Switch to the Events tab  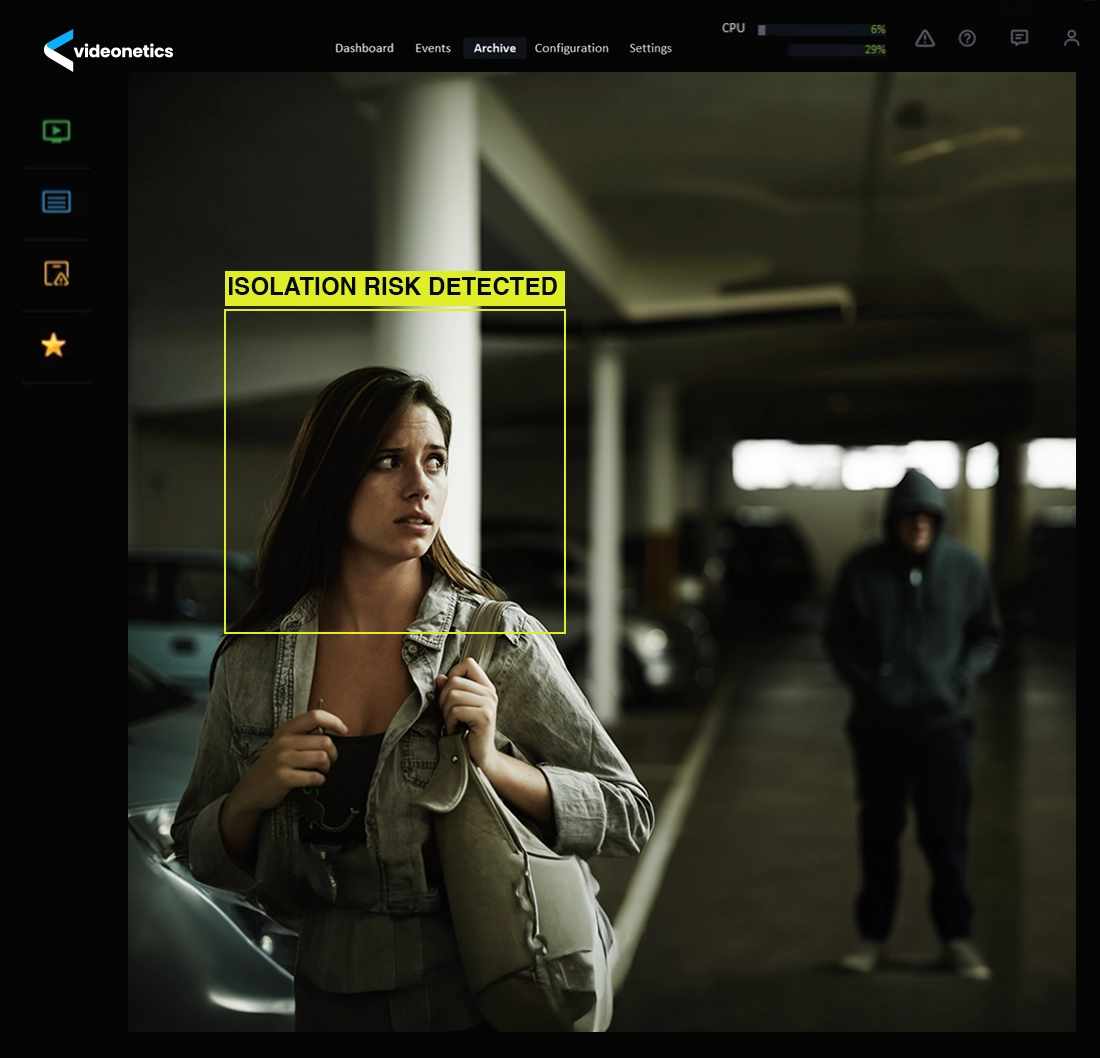click(x=433, y=48)
